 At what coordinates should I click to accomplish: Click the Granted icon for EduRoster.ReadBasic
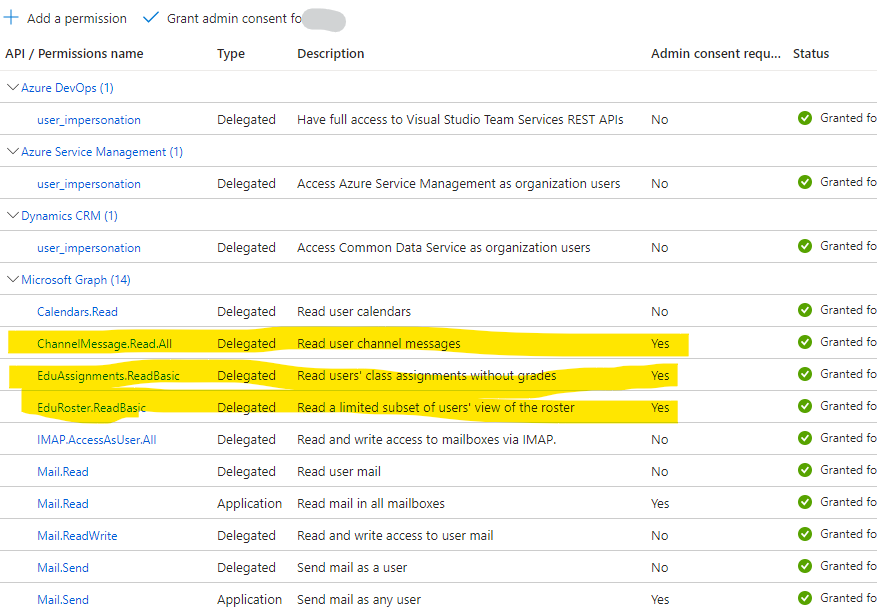(x=806, y=407)
